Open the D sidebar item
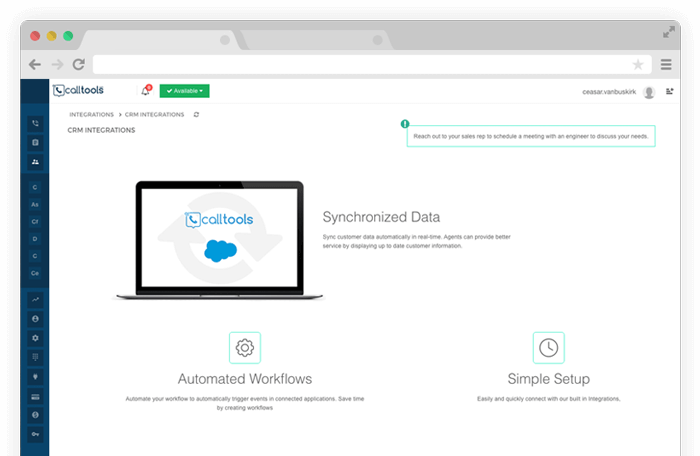Viewport: 700px width, 456px height. tap(35, 239)
